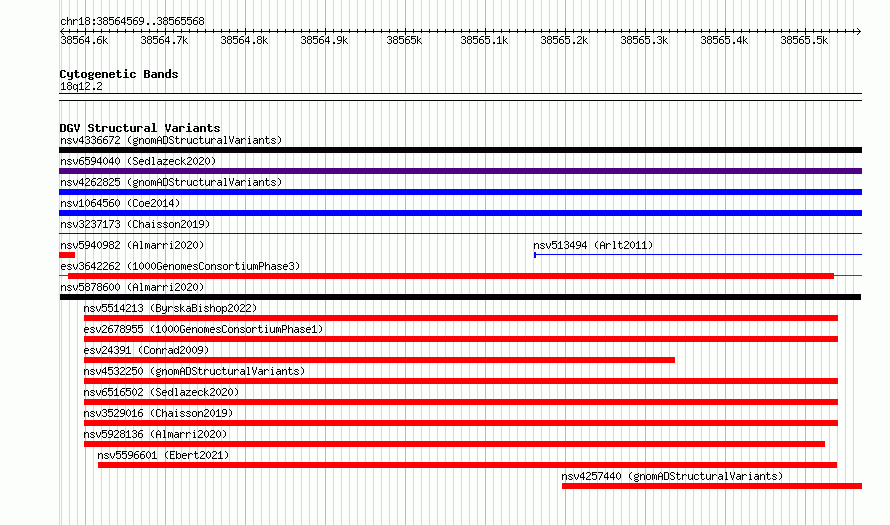Click the red nsv6516502 variant bar
The width and height of the screenshot is (890, 525).
click(461, 402)
